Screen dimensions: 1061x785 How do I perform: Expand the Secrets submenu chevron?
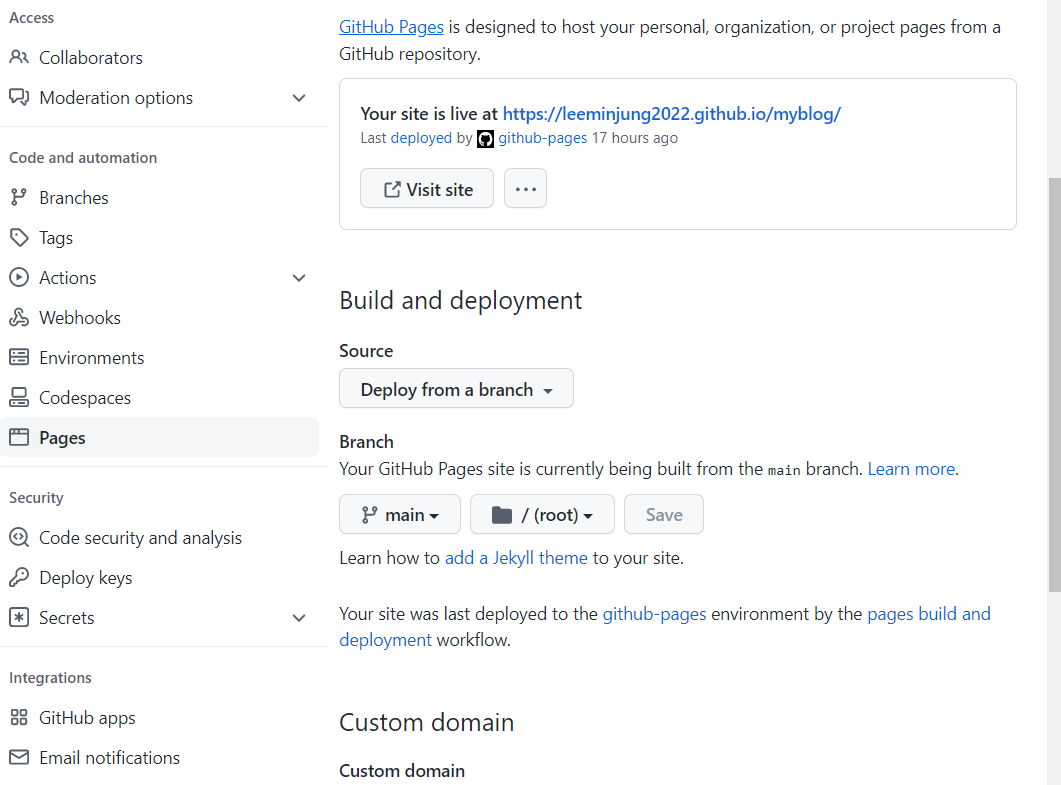click(x=298, y=618)
